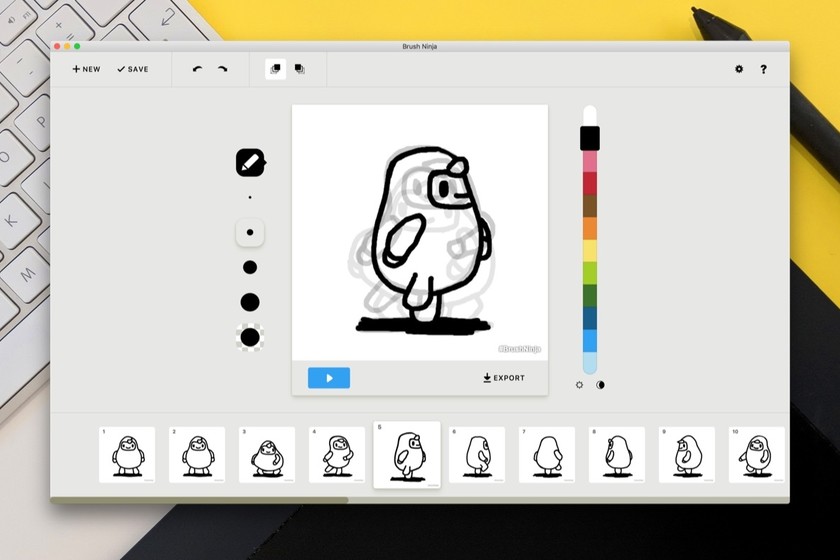This screenshot has height=560, width=840.
Task: Toggle onion skin previous frames icon
Action: click(275, 69)
